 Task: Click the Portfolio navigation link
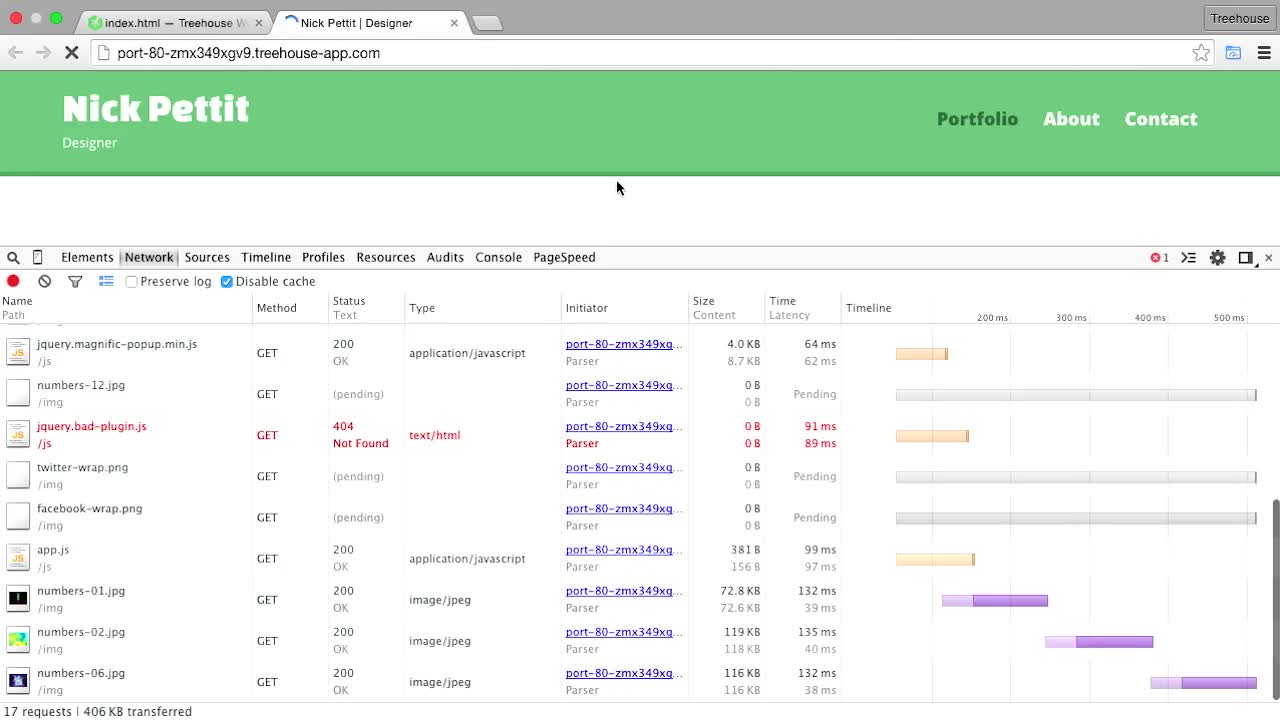click(977, 118)
